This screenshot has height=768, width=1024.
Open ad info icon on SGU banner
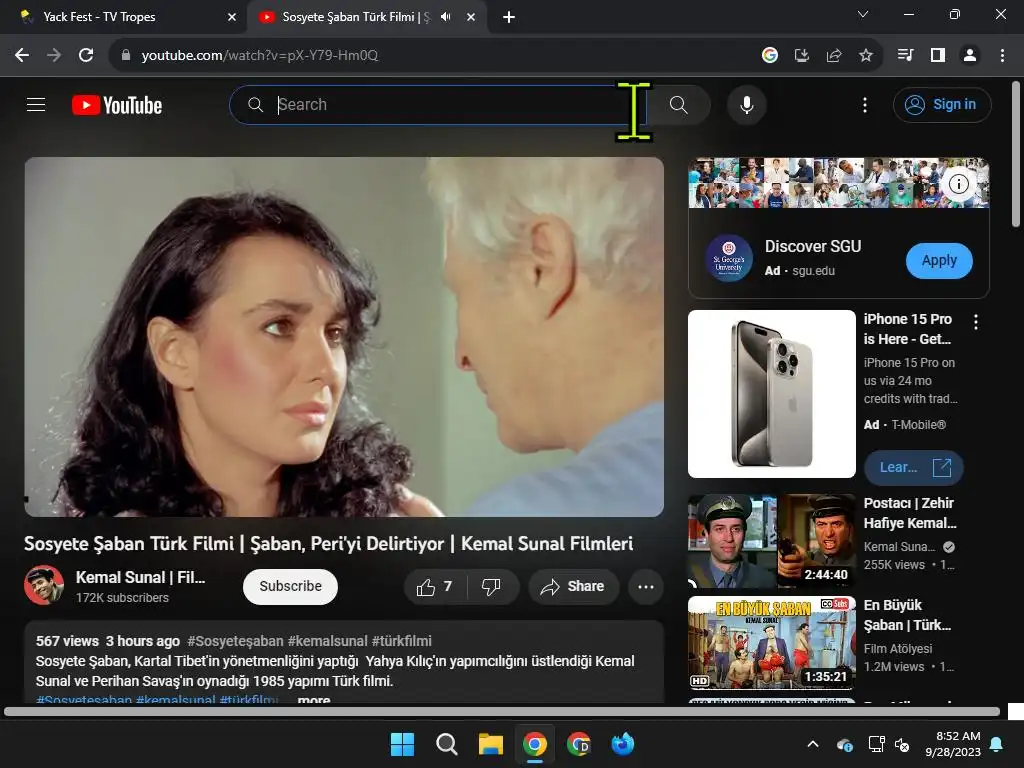[958, 184]
